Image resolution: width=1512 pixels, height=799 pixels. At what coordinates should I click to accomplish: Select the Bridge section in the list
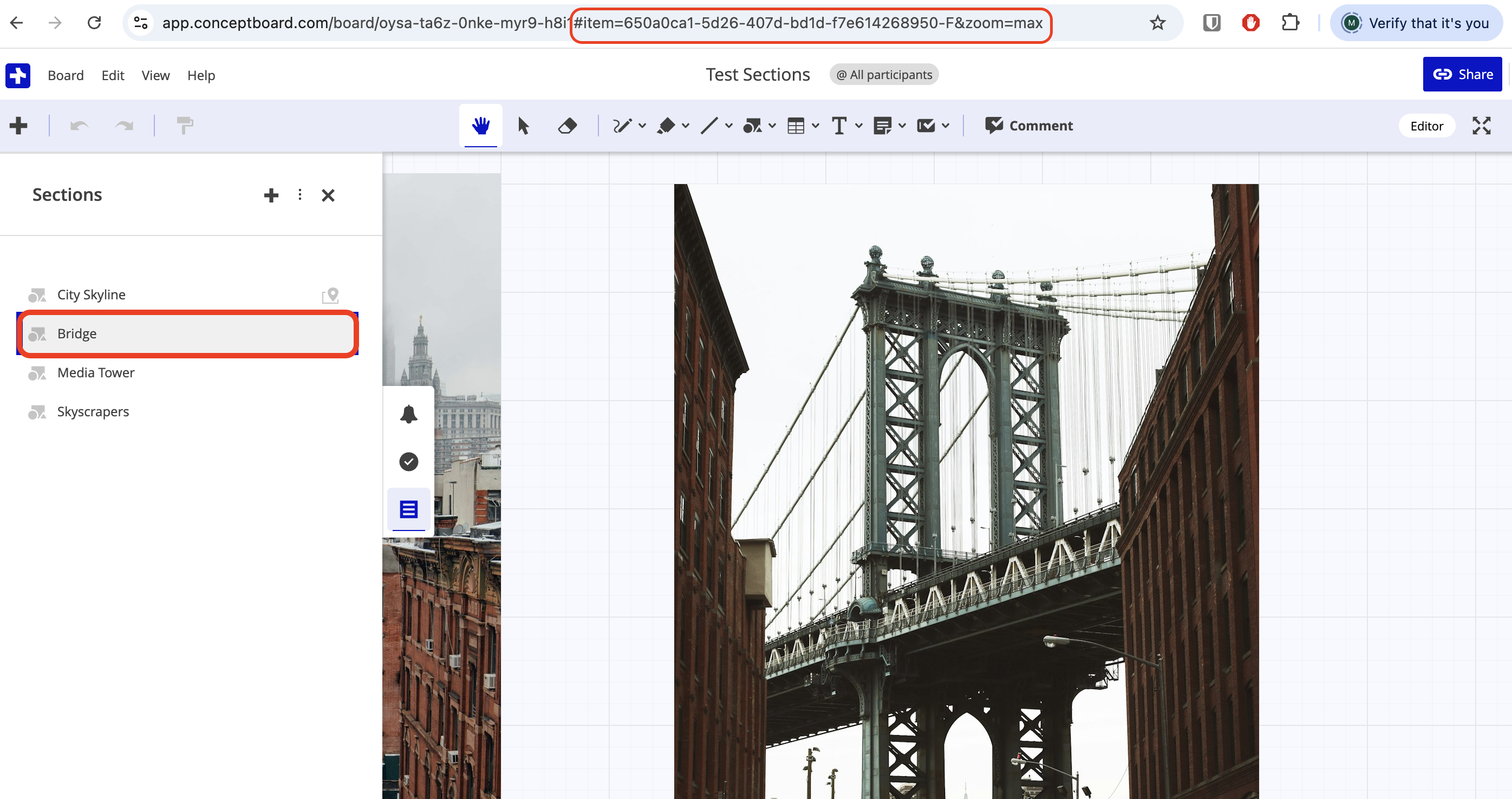click(188, 333)
